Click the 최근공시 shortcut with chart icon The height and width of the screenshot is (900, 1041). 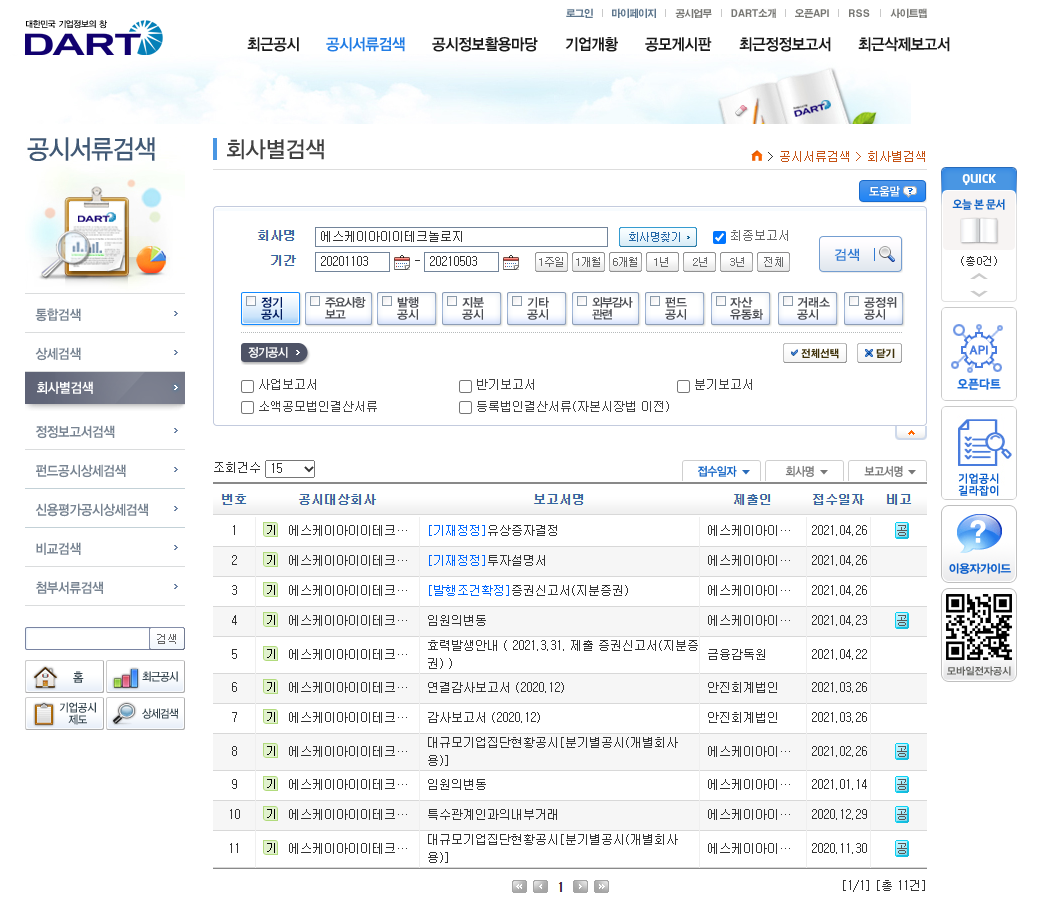click(145, 676)
